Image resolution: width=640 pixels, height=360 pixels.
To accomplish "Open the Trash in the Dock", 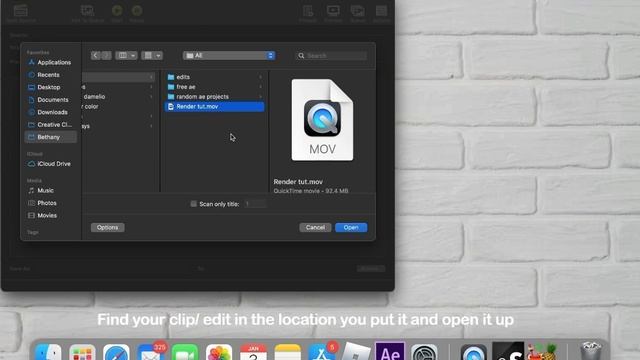I will 591,352.
